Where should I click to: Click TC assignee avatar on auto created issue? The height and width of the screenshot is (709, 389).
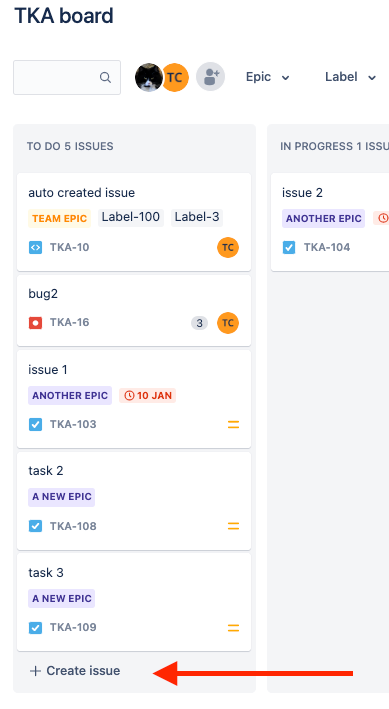(x=228, y=247)
